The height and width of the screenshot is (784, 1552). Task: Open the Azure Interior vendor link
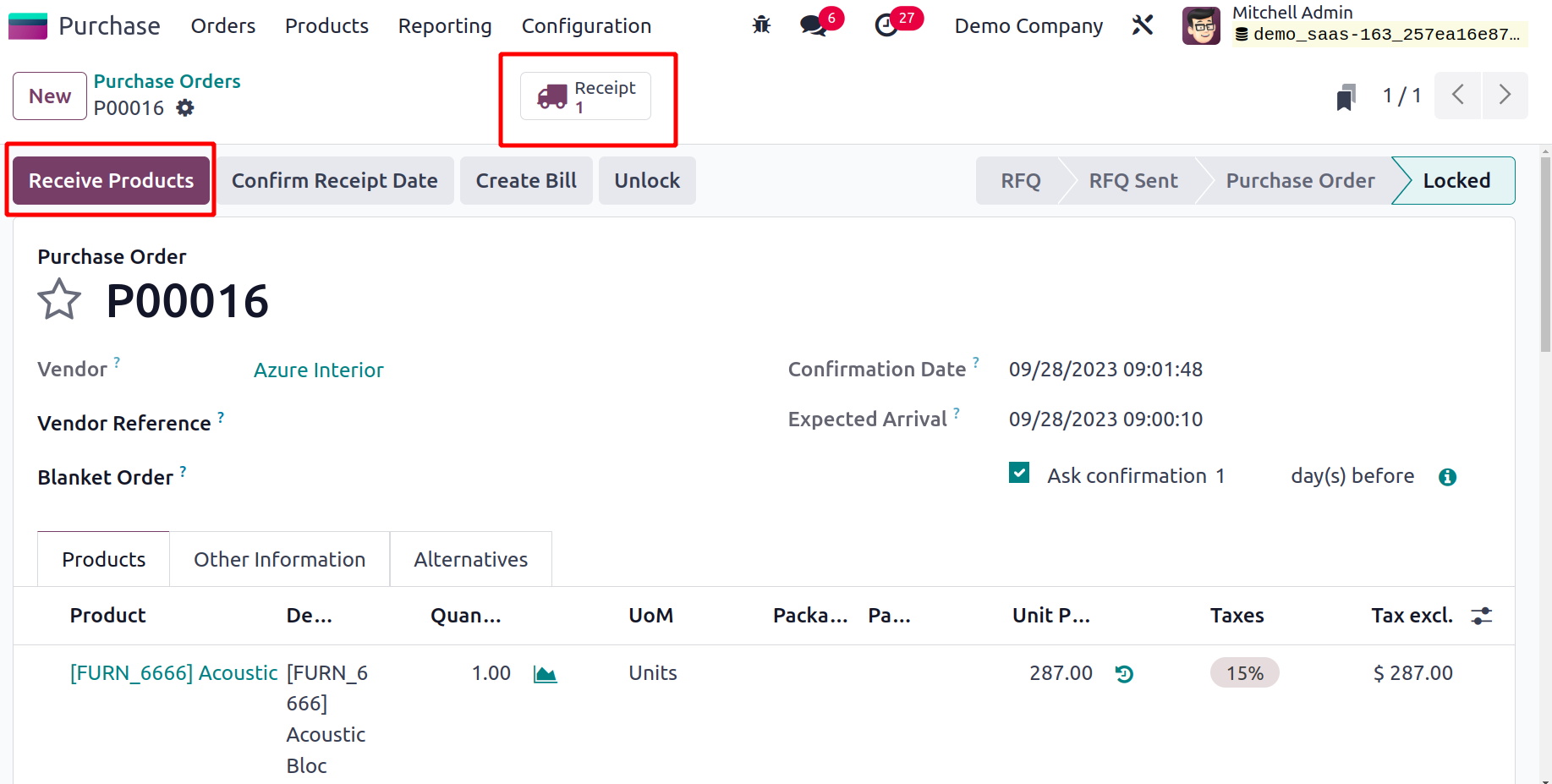(318, 370)
